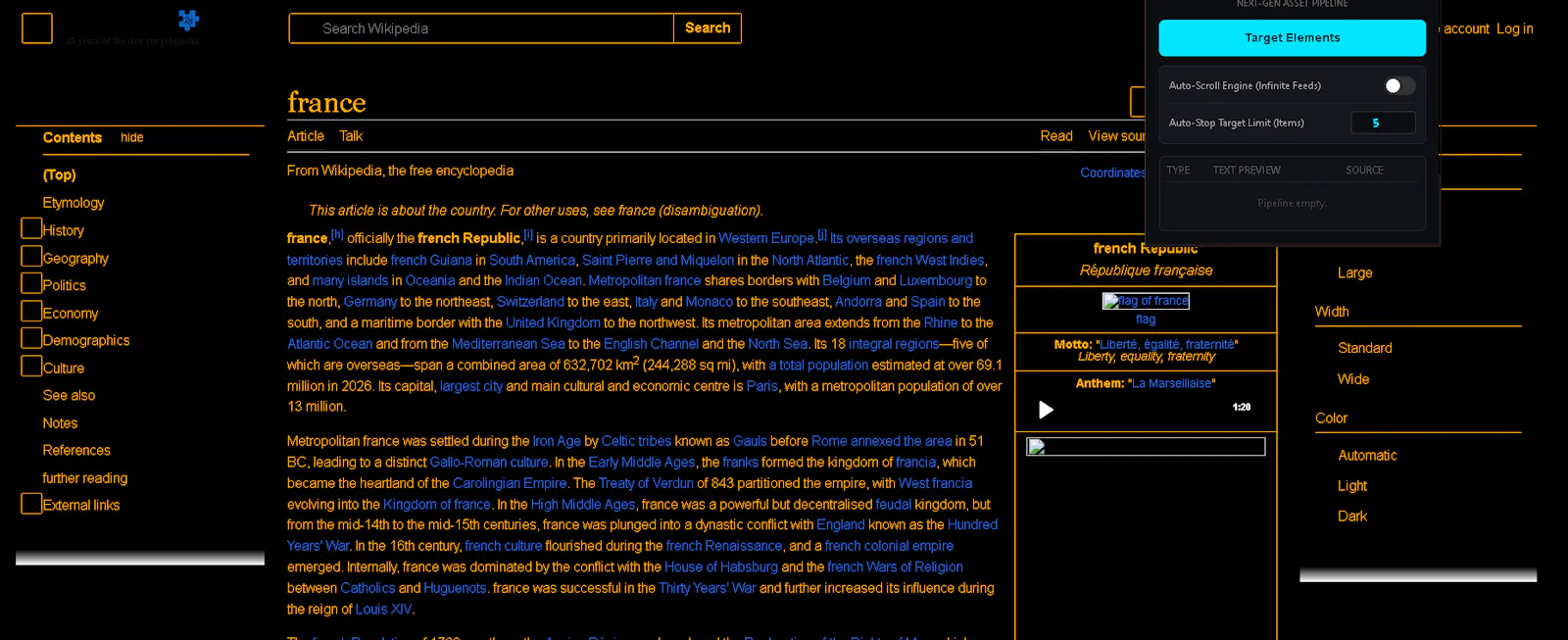
Task: Follow the Carolingian Empire link
Action: click(x=510, y=483)
